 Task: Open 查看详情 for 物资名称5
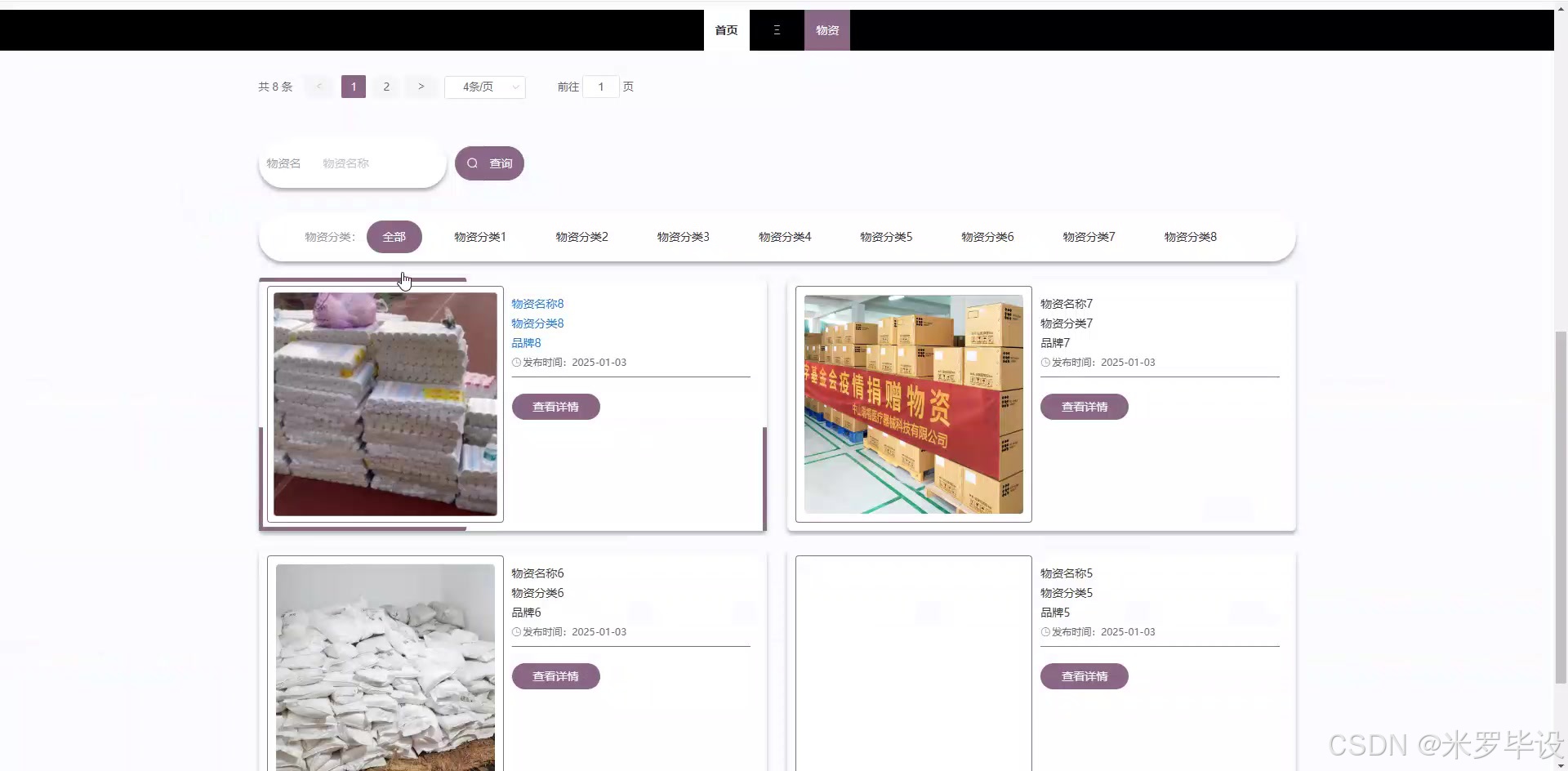(1085, 676)
